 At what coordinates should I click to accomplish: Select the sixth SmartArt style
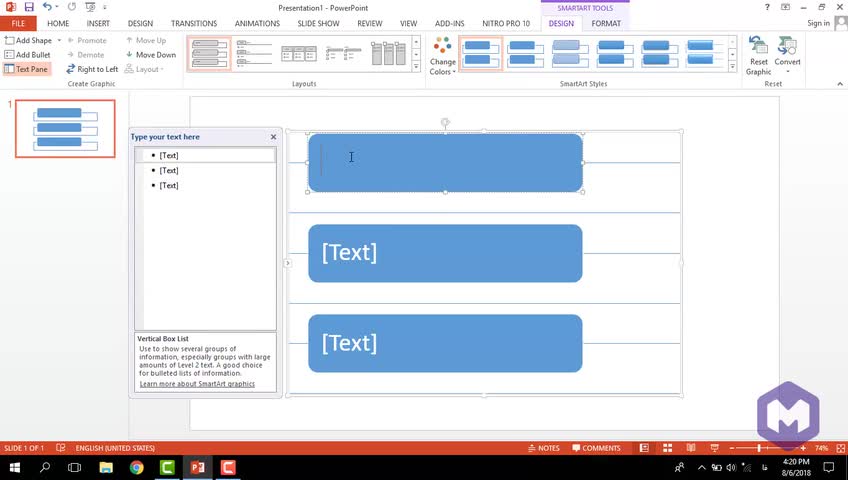click(x=704, y=54)
